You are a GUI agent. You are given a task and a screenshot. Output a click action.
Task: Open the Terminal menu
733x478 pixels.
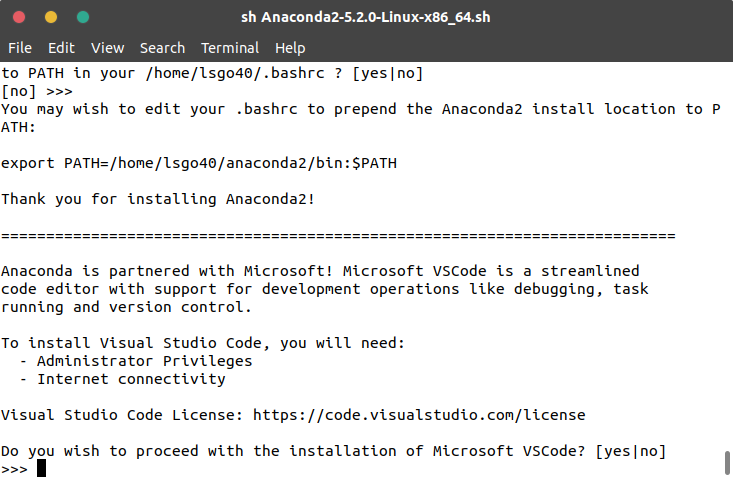click(230, 48)
